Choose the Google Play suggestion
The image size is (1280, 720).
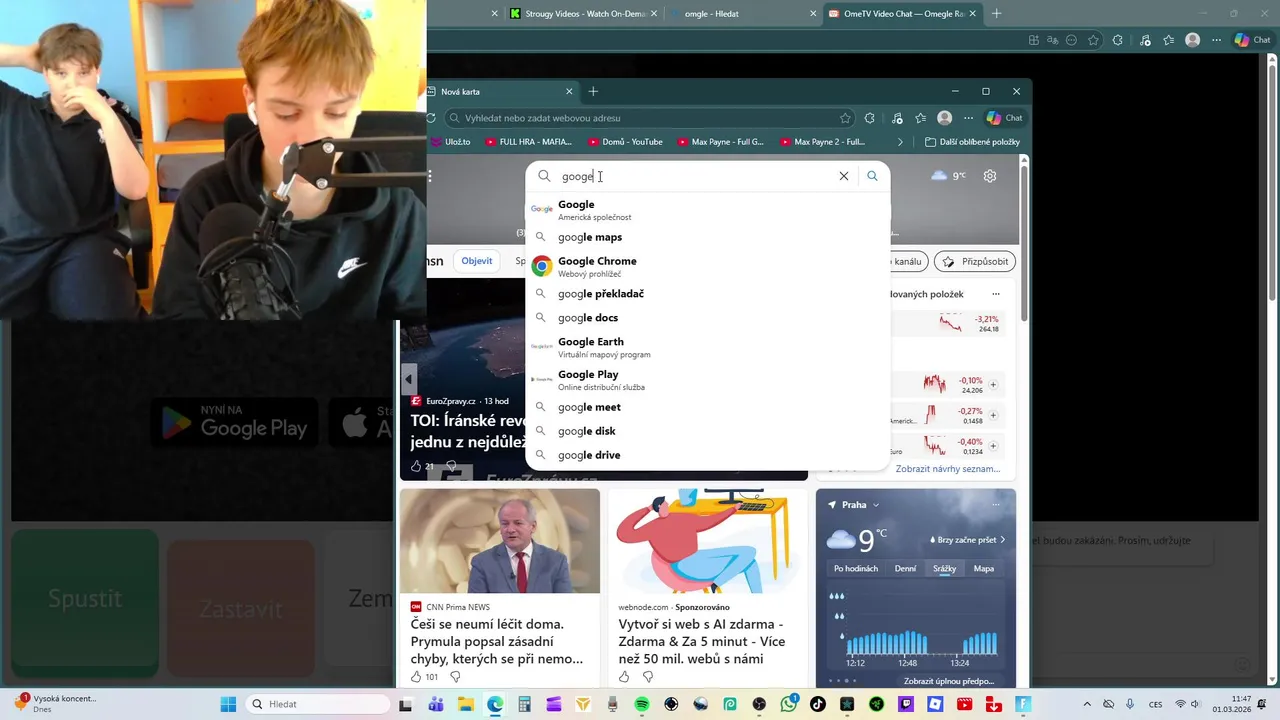coord(708,380)
